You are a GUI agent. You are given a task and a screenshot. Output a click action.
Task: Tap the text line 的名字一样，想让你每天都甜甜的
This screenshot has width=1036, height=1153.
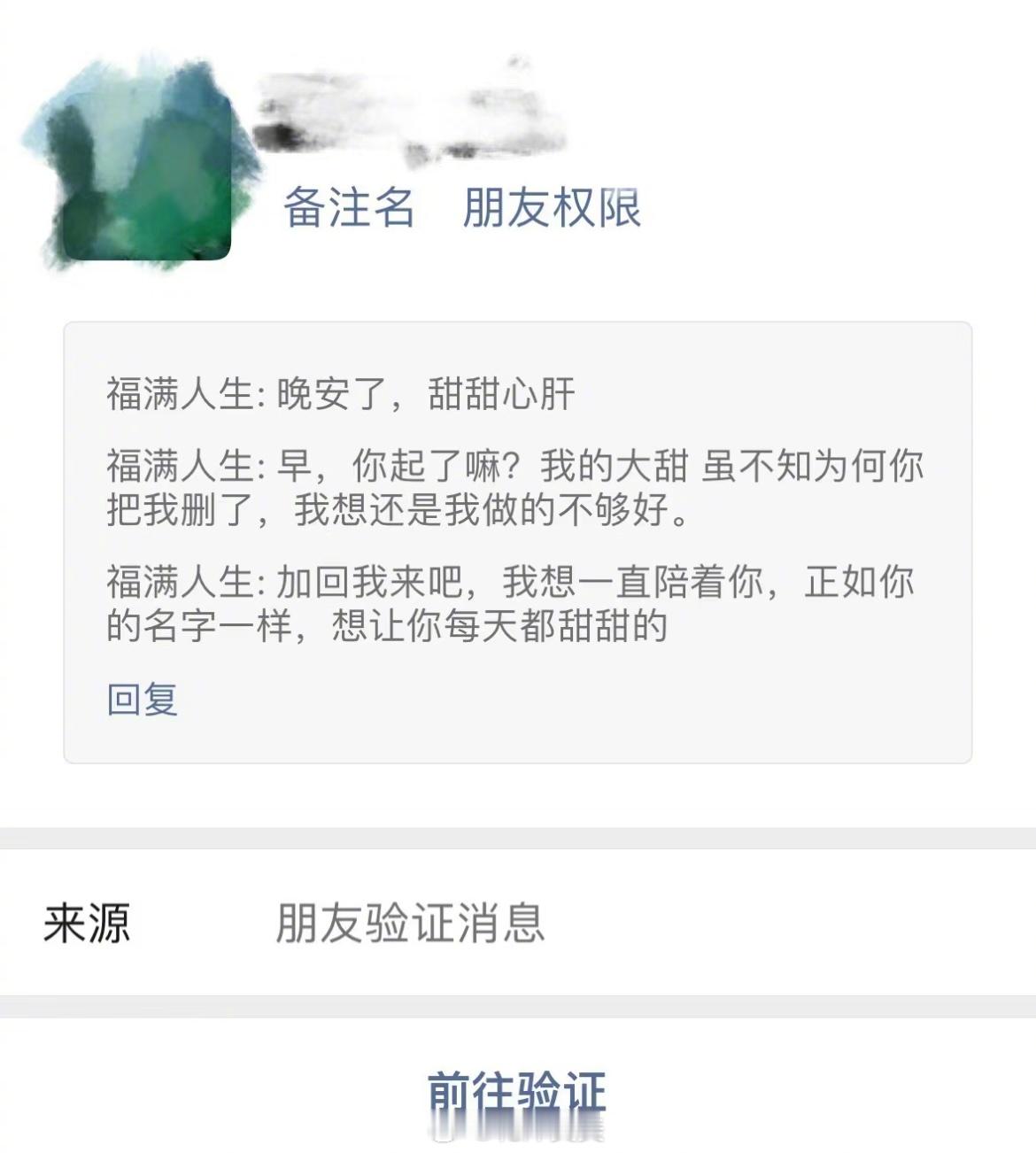click(x=387, y=626)
